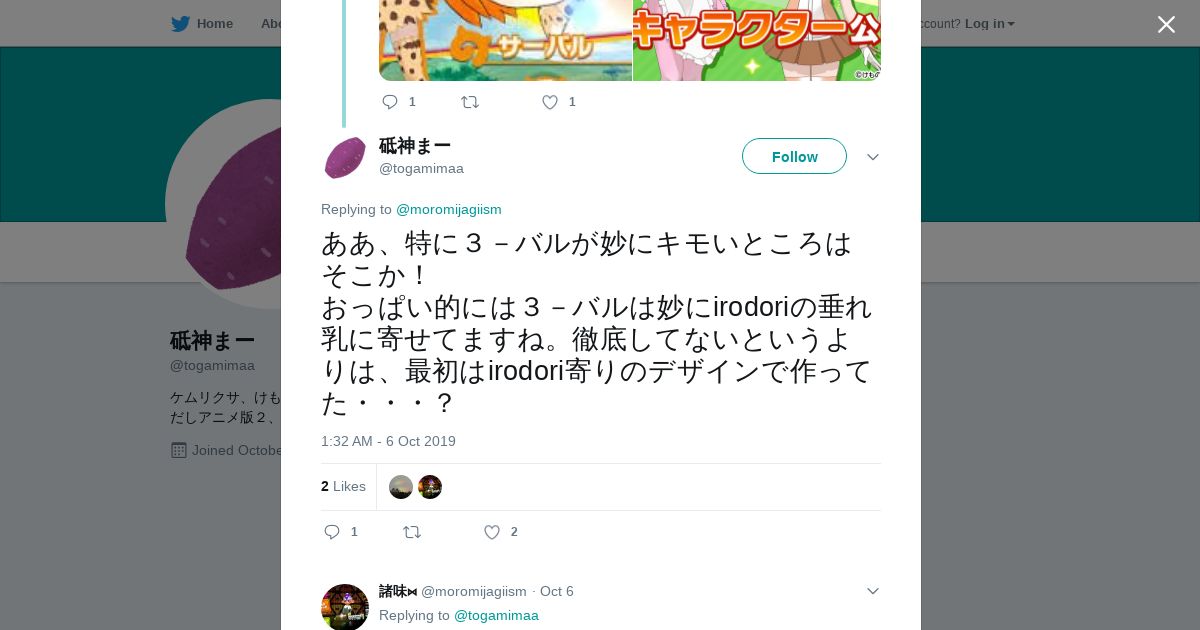Open @togamimaa link in reply below

coord(496,615)
